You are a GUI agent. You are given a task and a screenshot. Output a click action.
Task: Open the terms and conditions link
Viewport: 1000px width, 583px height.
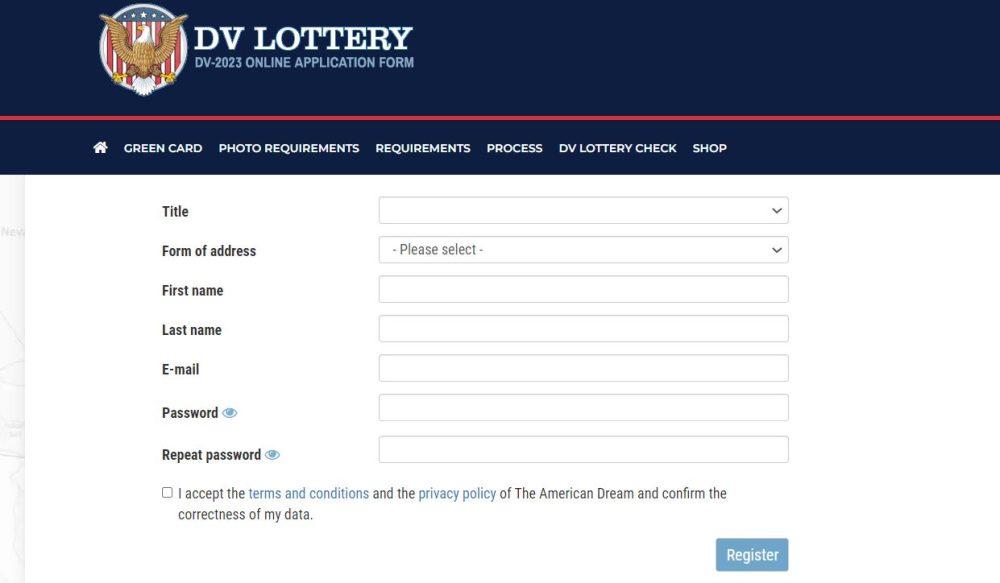(x=308, y=494)
